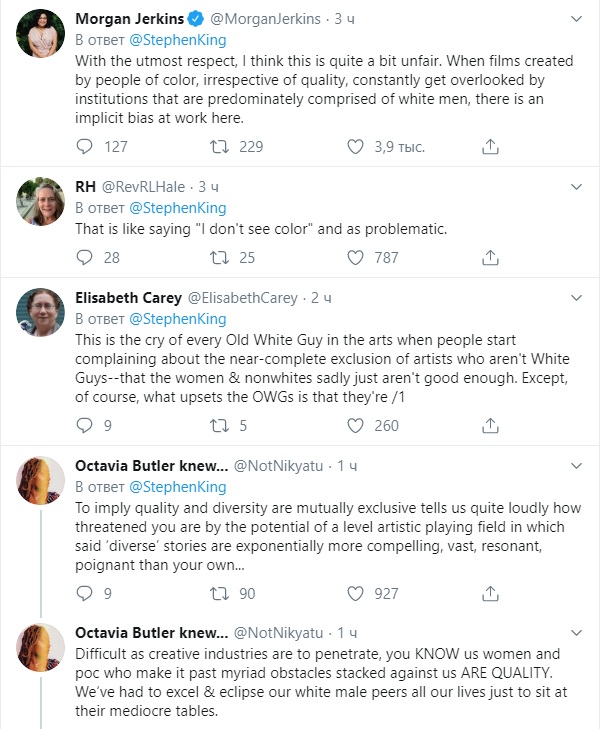Open the options chevron on Elisabeth Carey's tweet

click(576, 298)
